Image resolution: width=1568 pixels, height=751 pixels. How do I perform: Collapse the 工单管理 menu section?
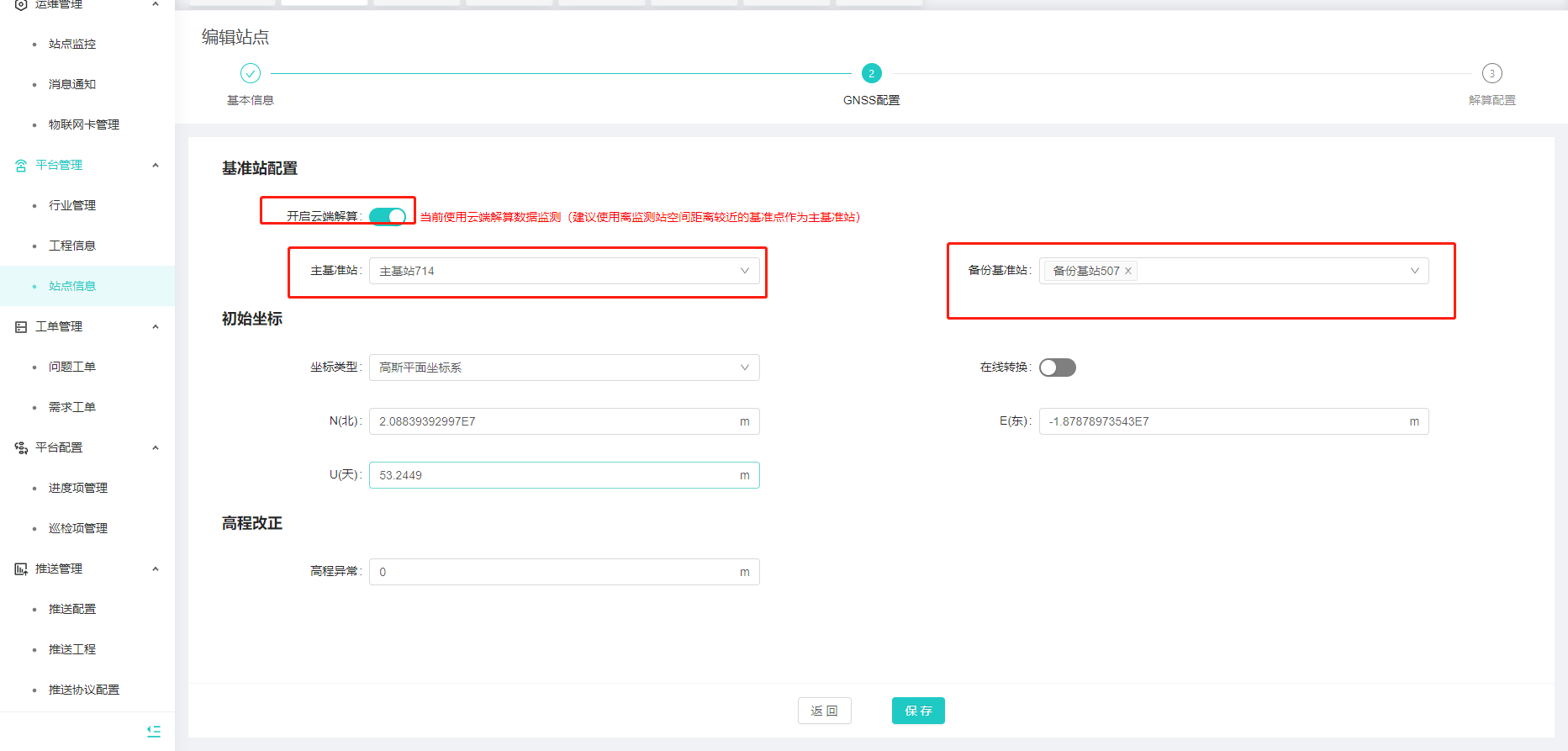point(156,327)
